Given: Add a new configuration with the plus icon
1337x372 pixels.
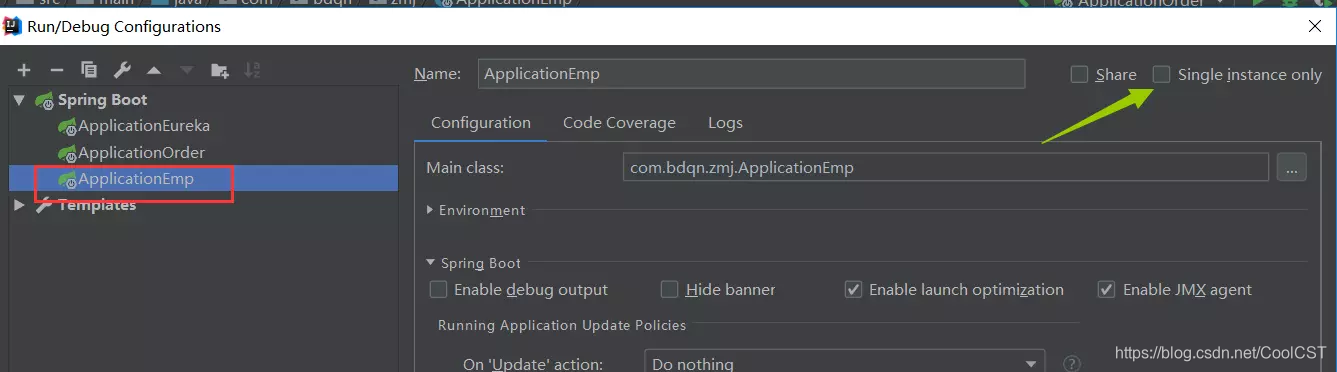Looking at the screenshot, I should click(x=24, y=70).
